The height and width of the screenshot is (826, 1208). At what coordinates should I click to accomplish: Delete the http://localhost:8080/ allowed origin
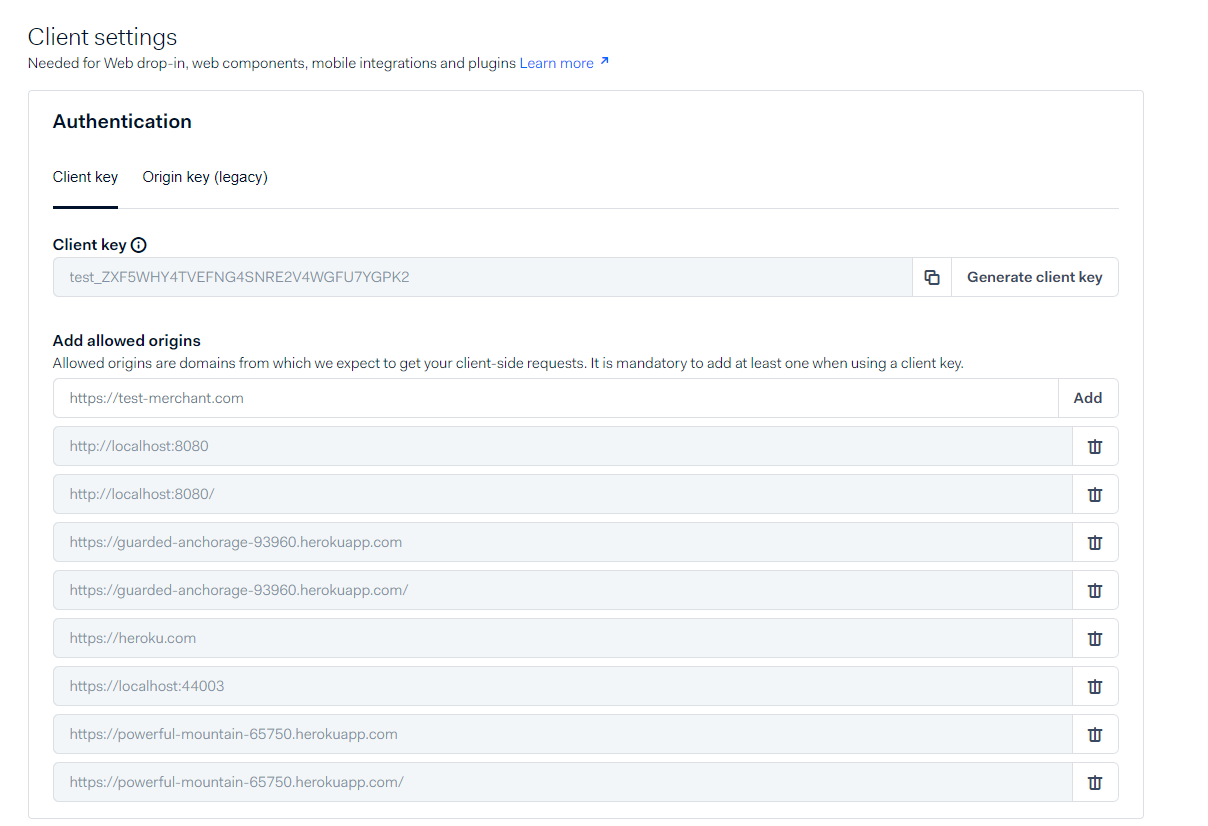coord(1095,494)
